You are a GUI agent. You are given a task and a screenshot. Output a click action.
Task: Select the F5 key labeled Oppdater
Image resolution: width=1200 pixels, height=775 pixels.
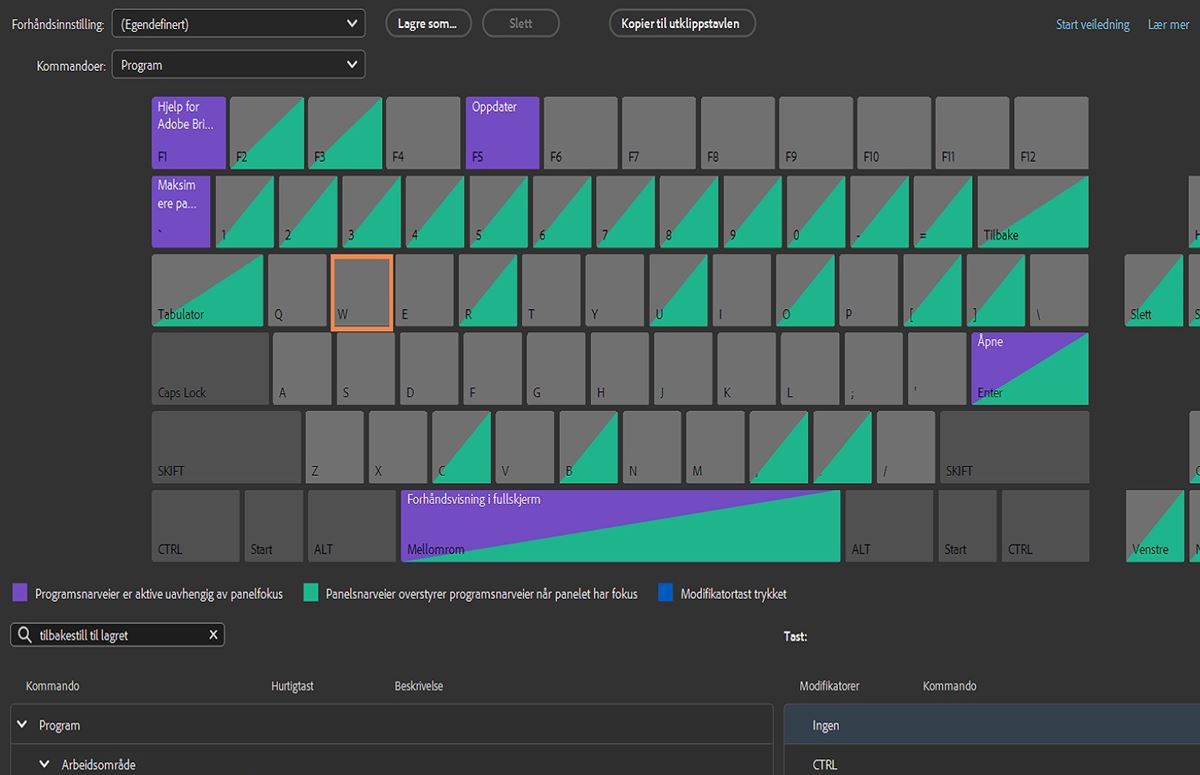click(503, 133)
